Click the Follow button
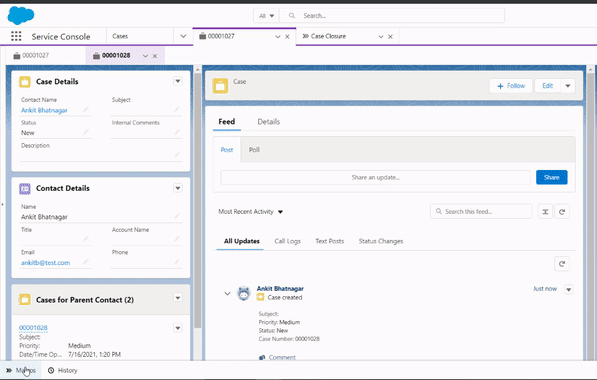597x380 pixels. click(x=511, y=86)
